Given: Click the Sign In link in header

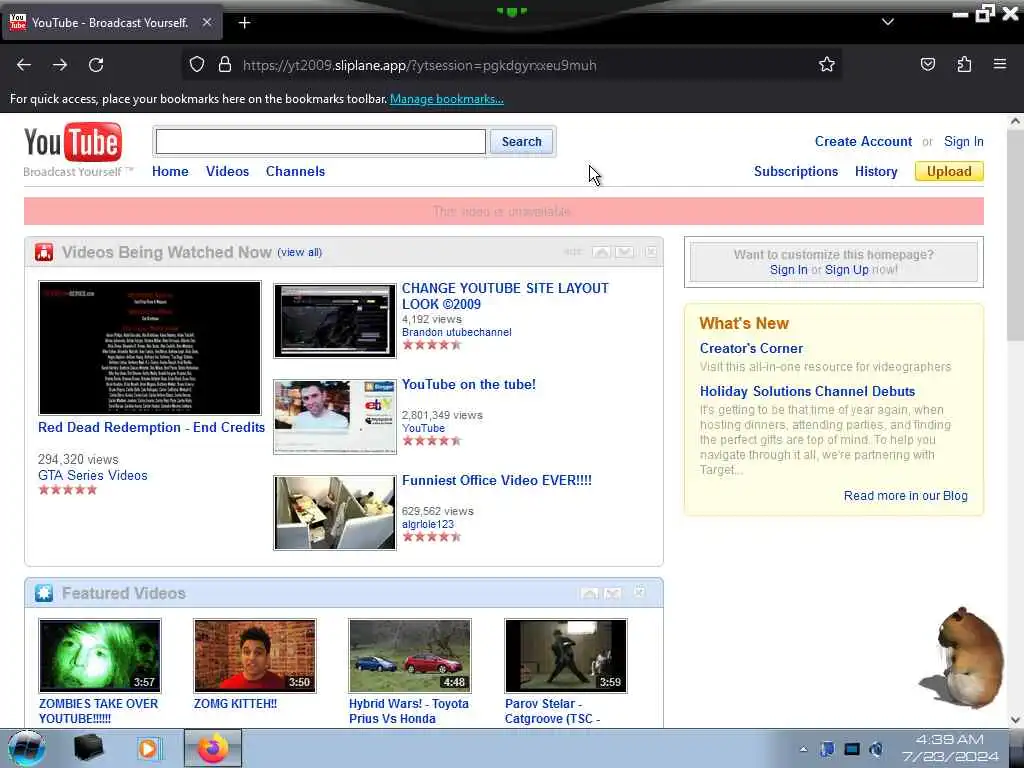Looking at the screenshot, I should pos(963,142).
